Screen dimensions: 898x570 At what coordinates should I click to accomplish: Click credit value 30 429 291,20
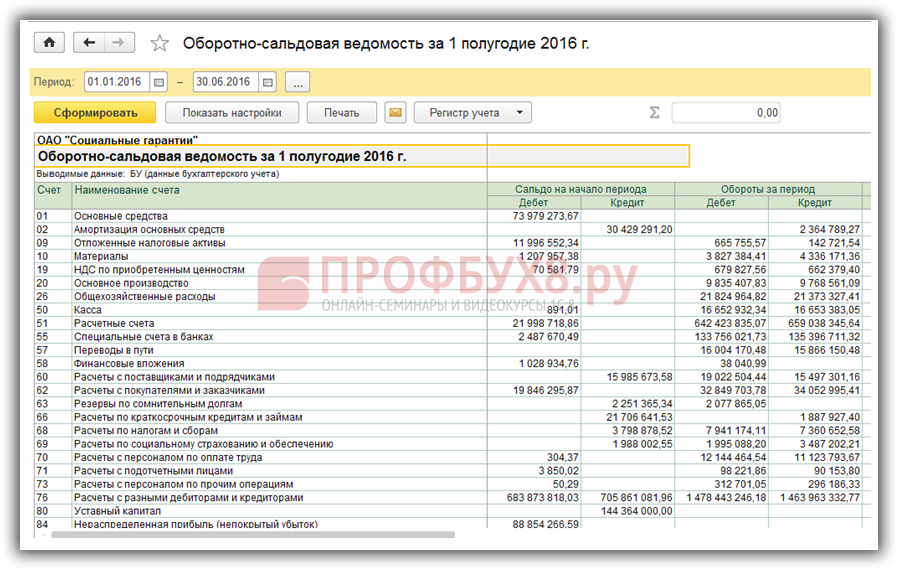(x=639, y=229)
